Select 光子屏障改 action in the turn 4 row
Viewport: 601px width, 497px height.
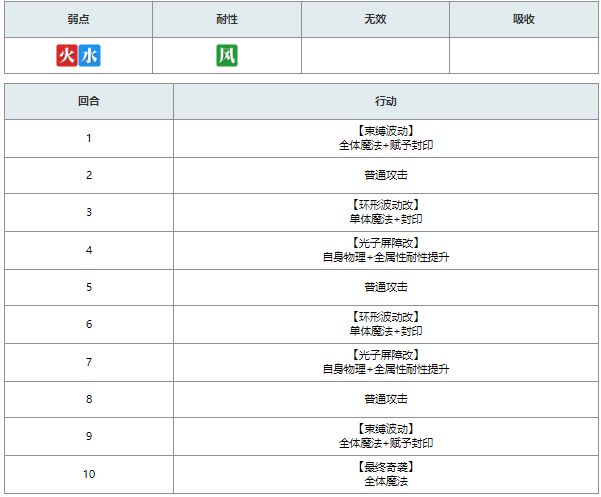[x=385, y=243]
